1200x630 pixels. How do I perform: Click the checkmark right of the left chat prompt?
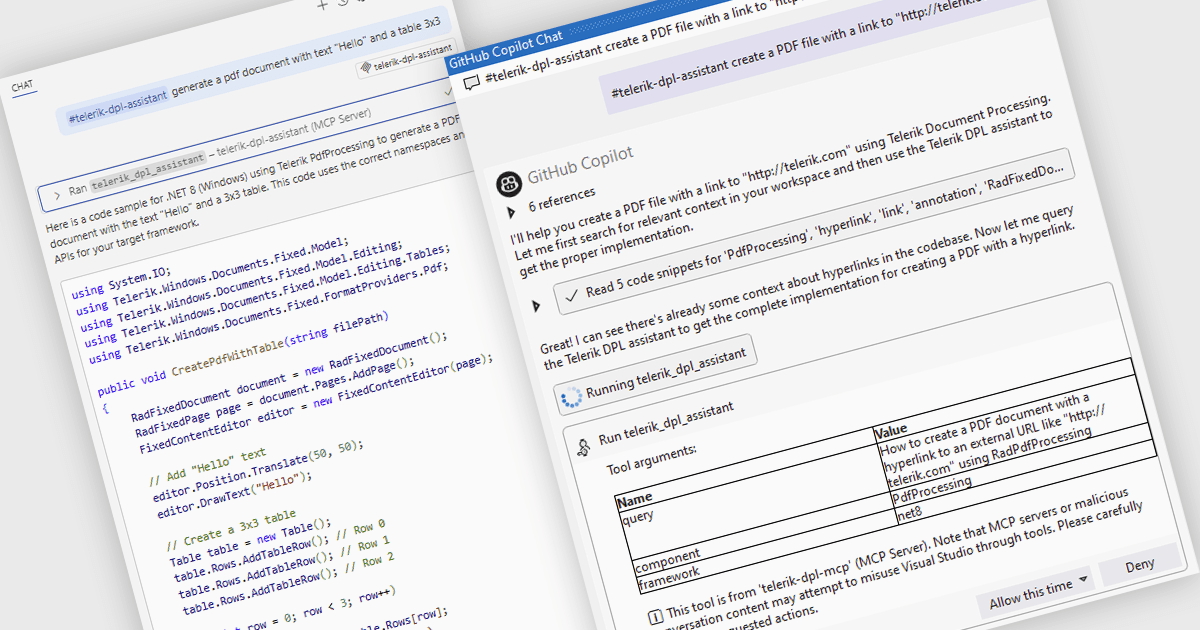click(448, 90)
